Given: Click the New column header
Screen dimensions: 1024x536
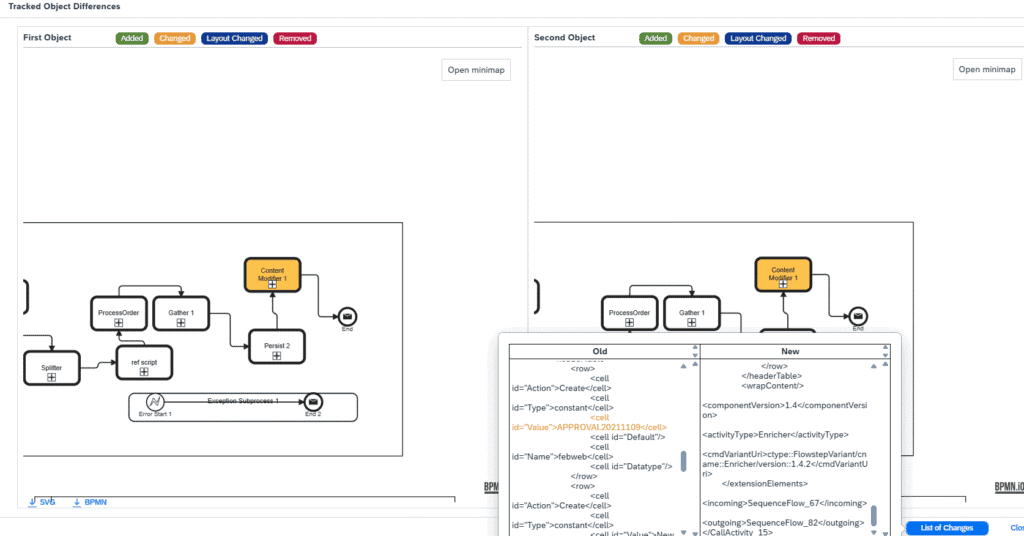Looking at the screenshot, I should (x=790, y=351).
